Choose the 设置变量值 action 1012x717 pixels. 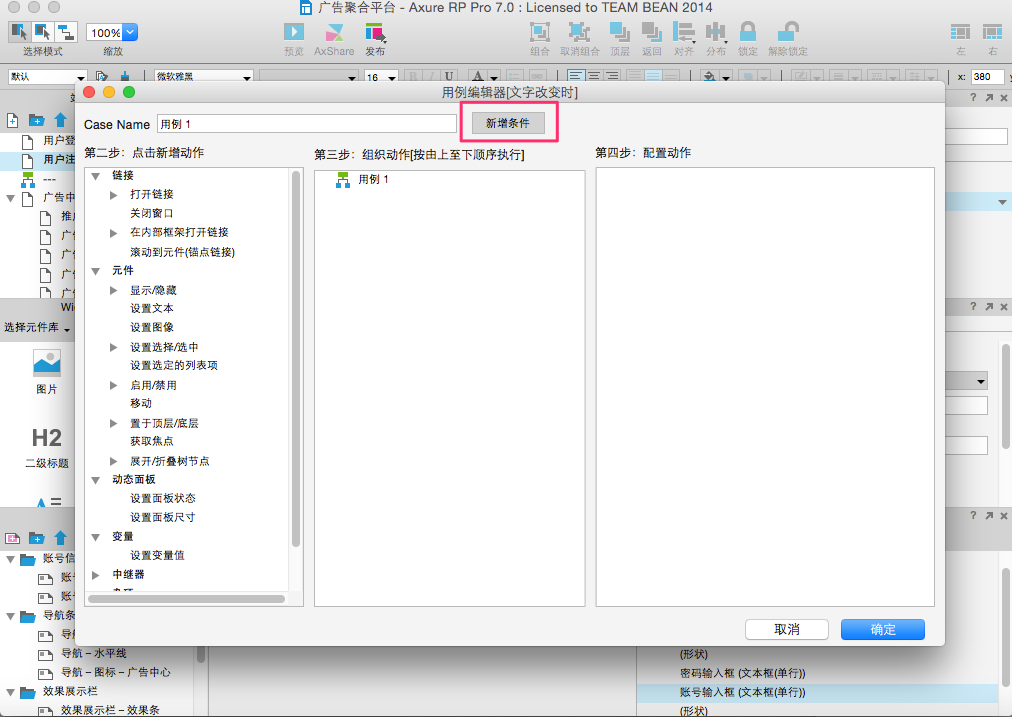[x=157, y=555]
